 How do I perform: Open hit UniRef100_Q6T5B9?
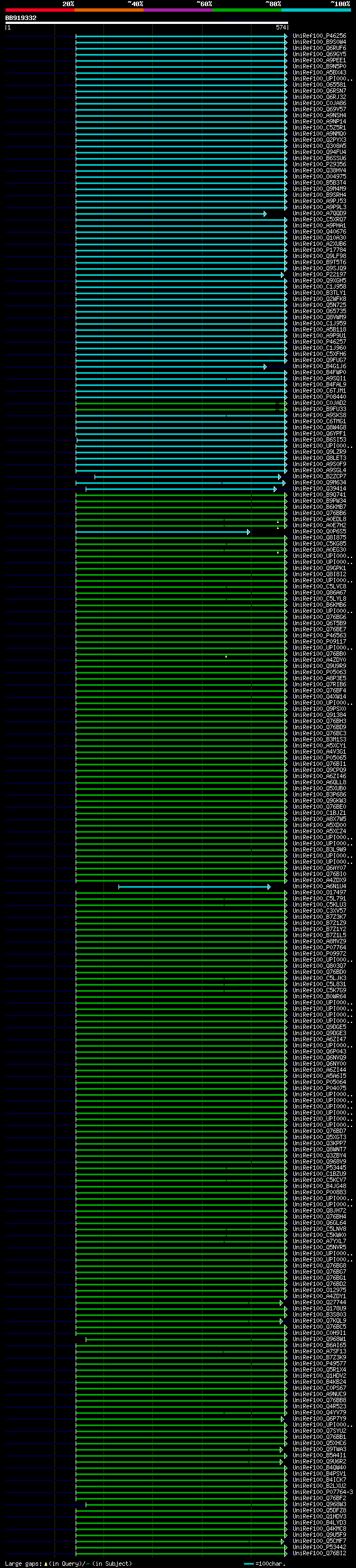coord(319,624)
